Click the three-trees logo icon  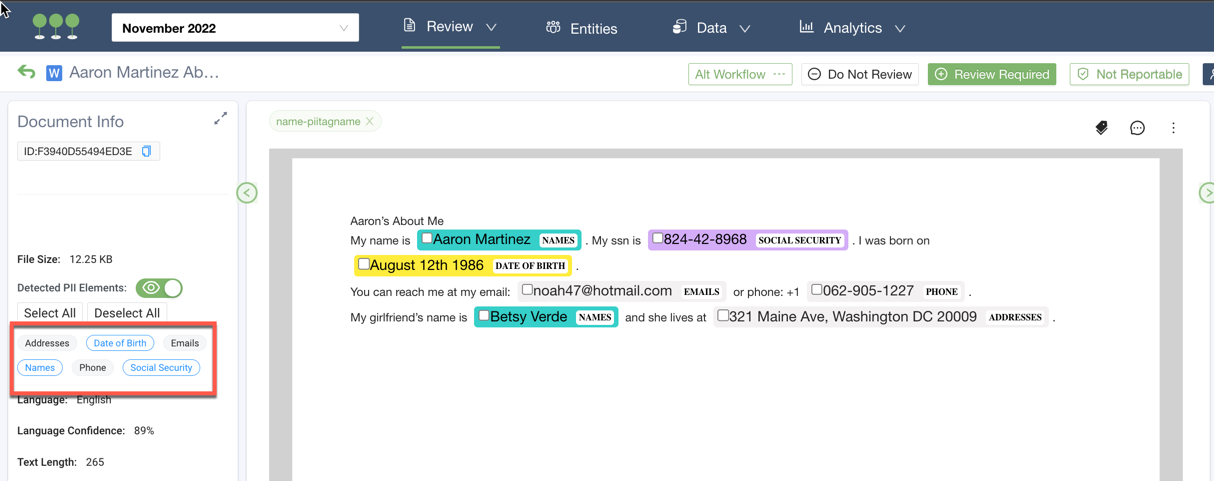[56, 27]
